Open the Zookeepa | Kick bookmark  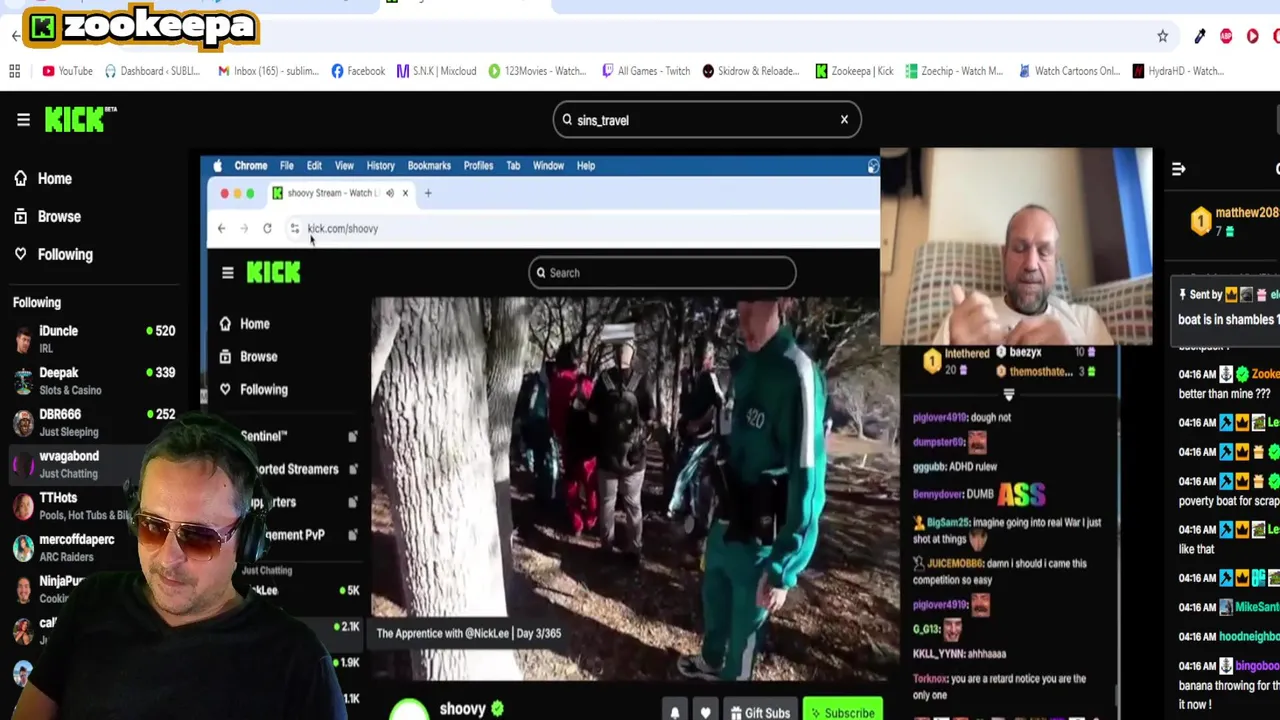(x=854, y=71)
